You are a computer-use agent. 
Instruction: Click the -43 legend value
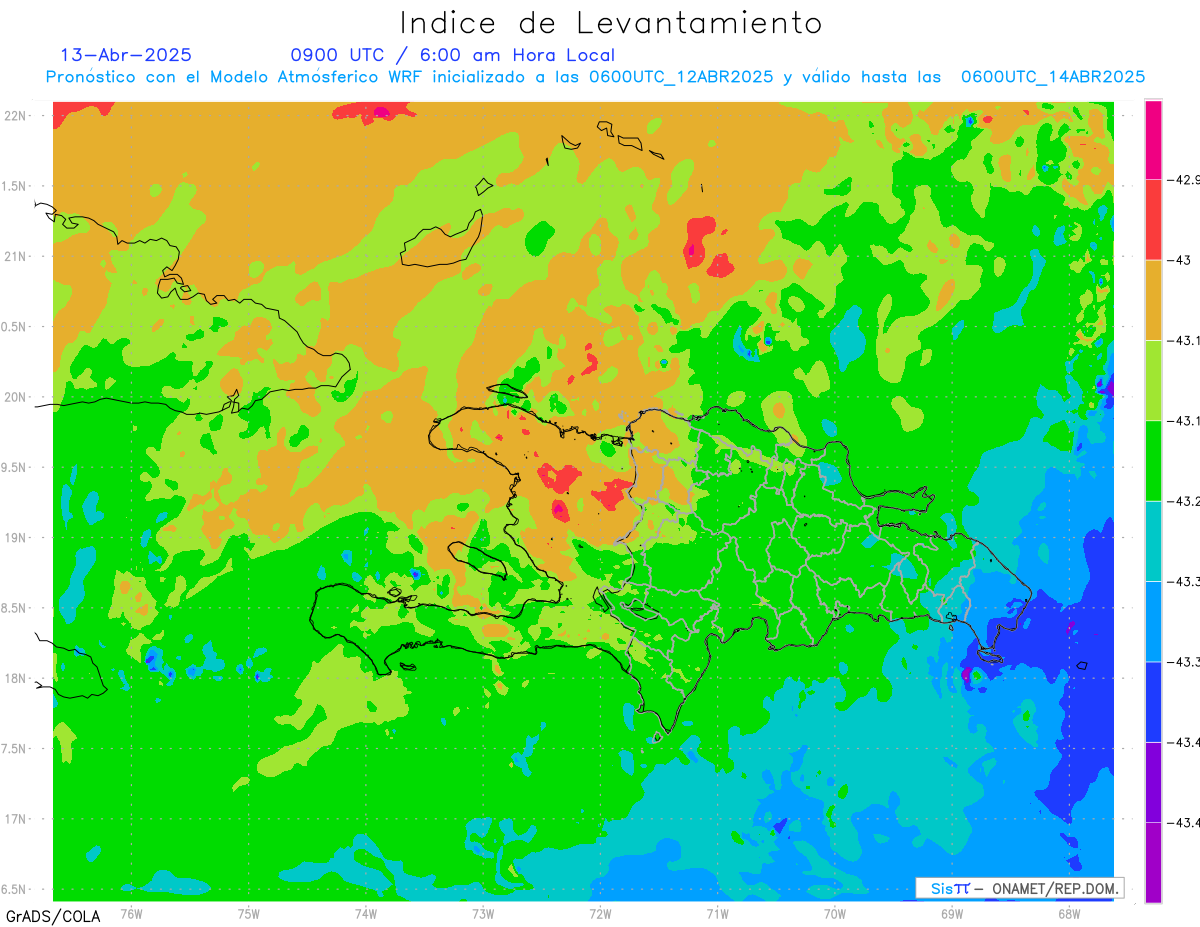pos(1180,260)
